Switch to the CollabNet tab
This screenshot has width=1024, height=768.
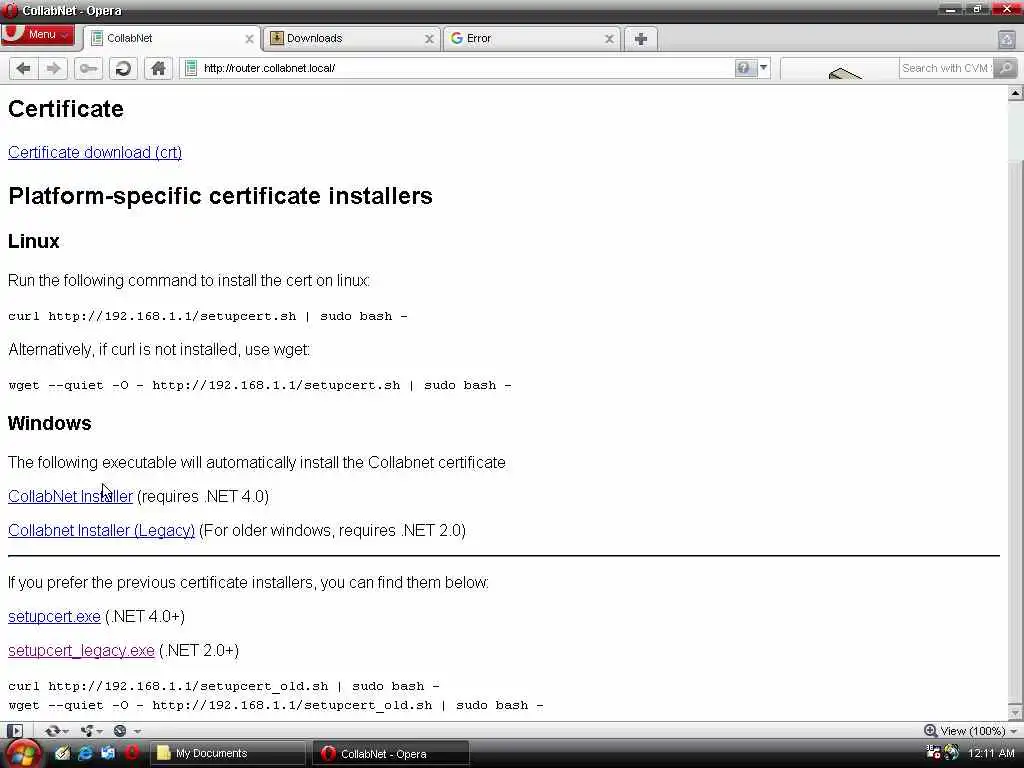click(x=171, y=39)
